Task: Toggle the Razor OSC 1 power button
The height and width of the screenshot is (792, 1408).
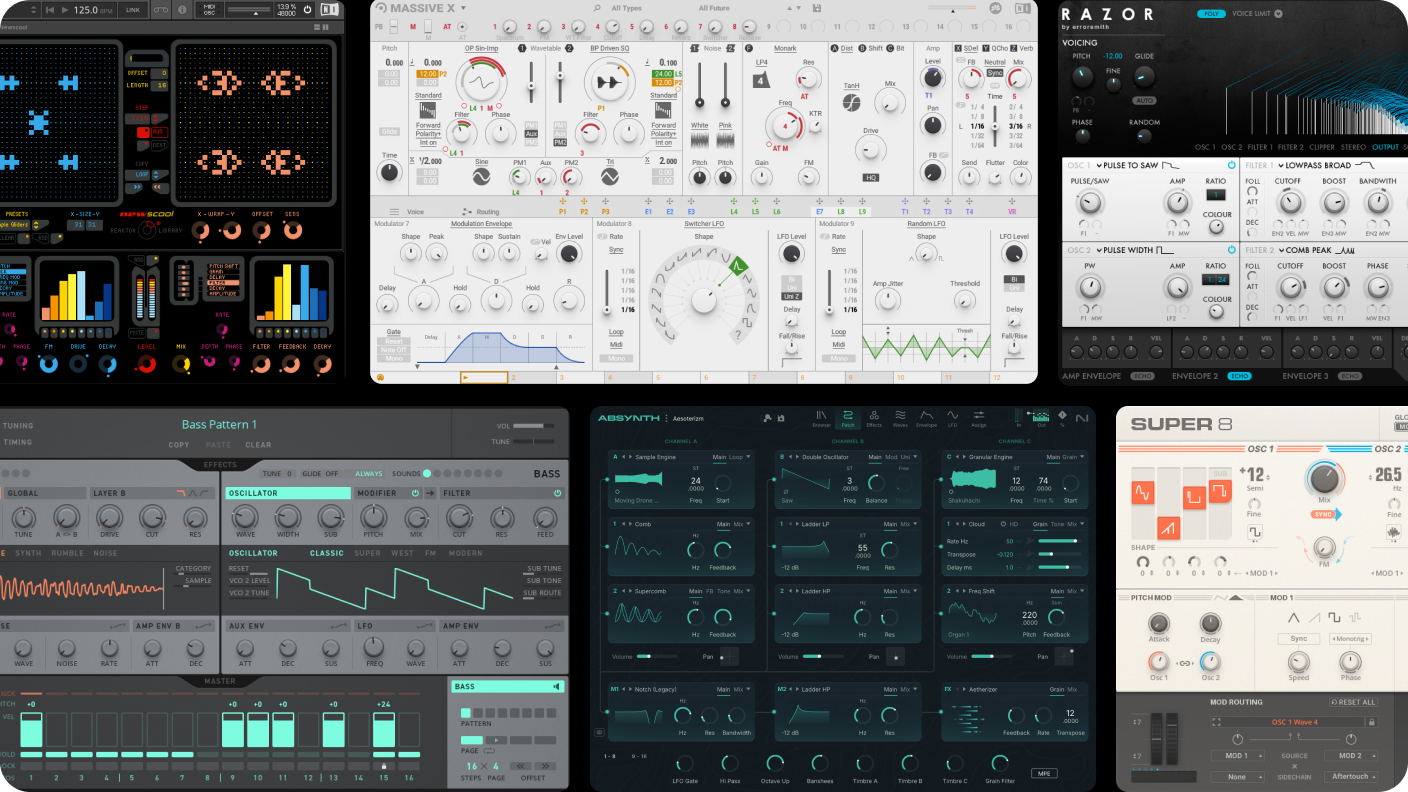Action: 1232,165
